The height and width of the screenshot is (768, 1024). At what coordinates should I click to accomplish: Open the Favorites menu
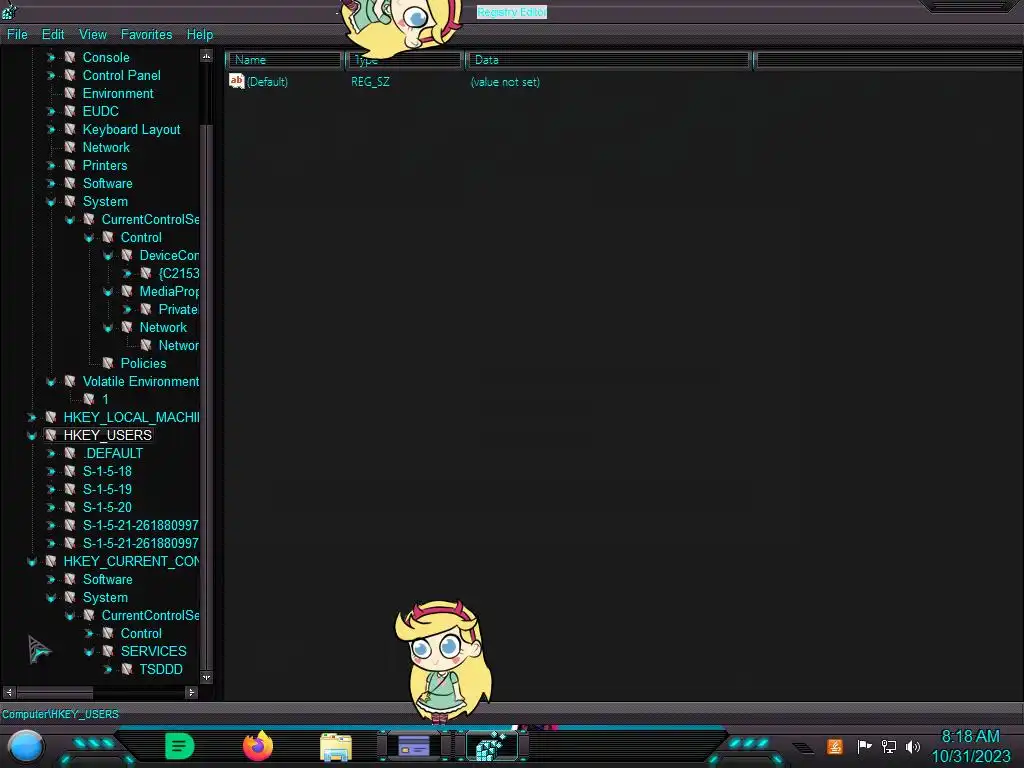tap(146, 35)
